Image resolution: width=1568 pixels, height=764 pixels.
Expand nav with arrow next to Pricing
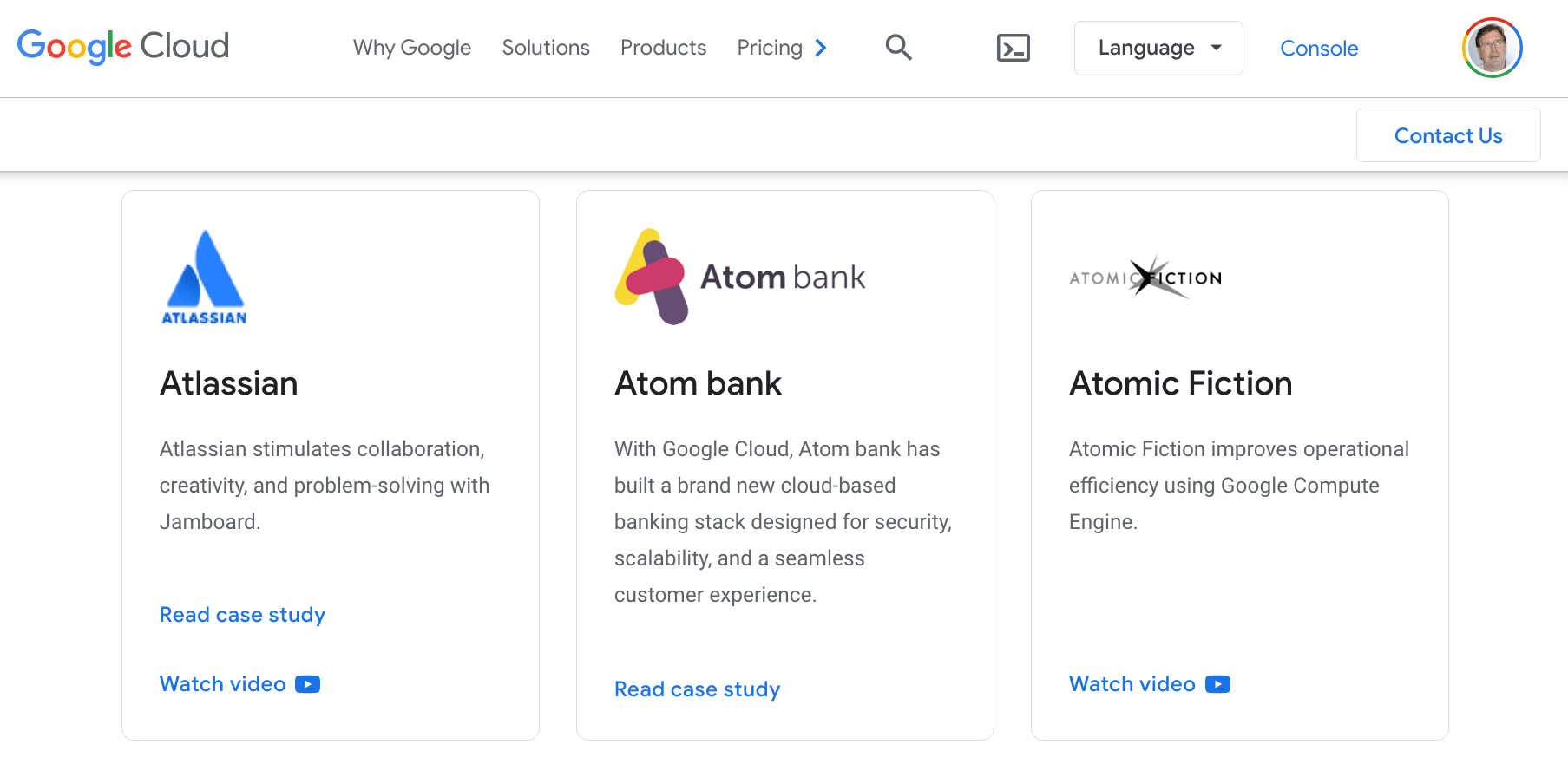click(821, 48)
